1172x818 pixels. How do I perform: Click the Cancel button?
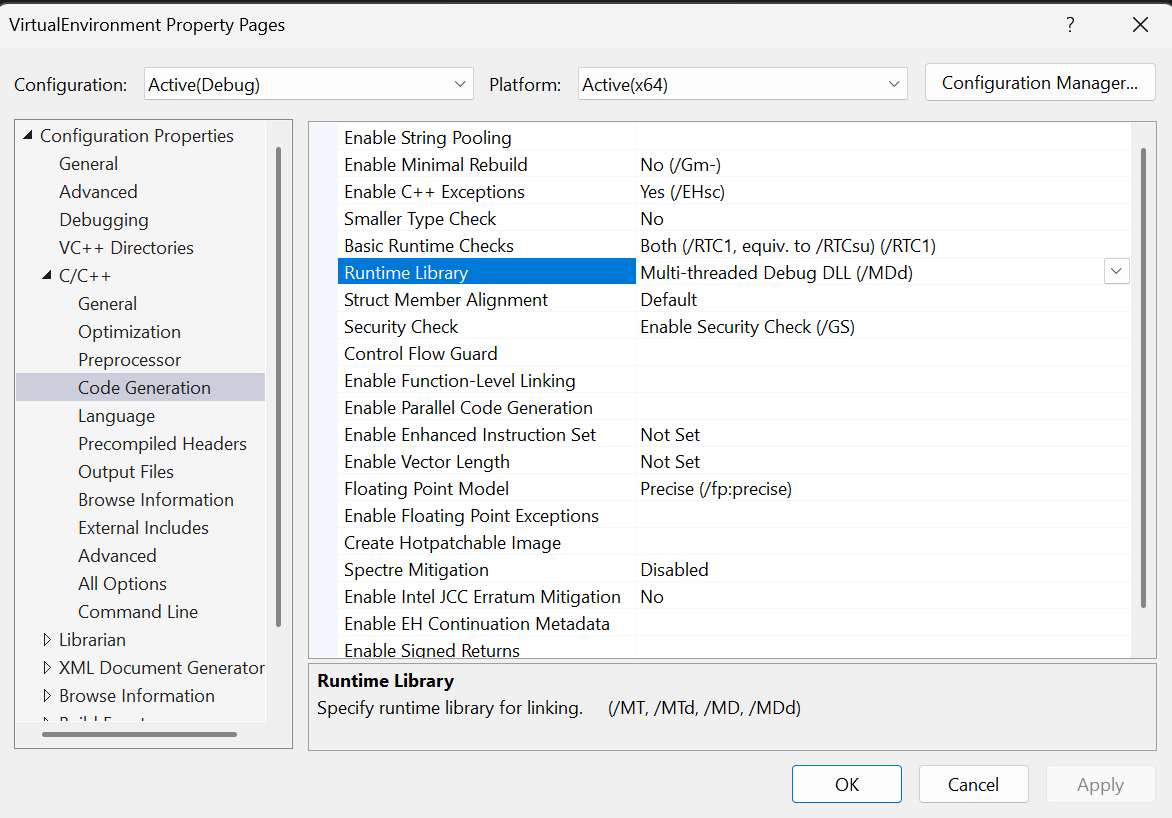tap(973, 784)
